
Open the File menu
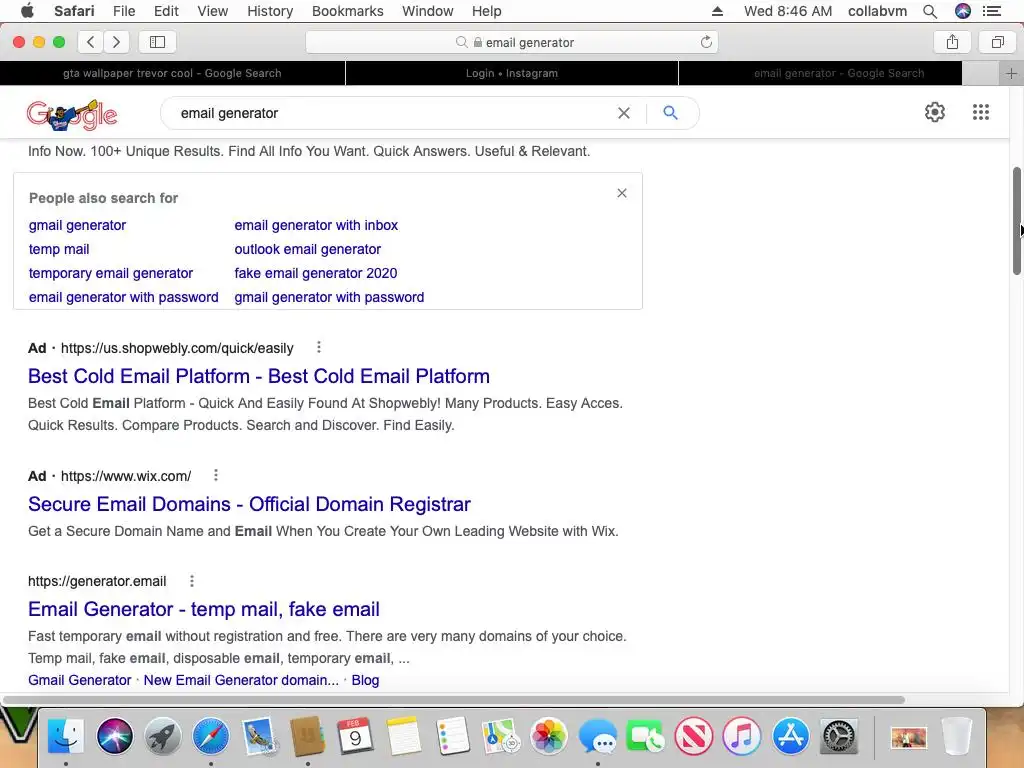(123, 11)
